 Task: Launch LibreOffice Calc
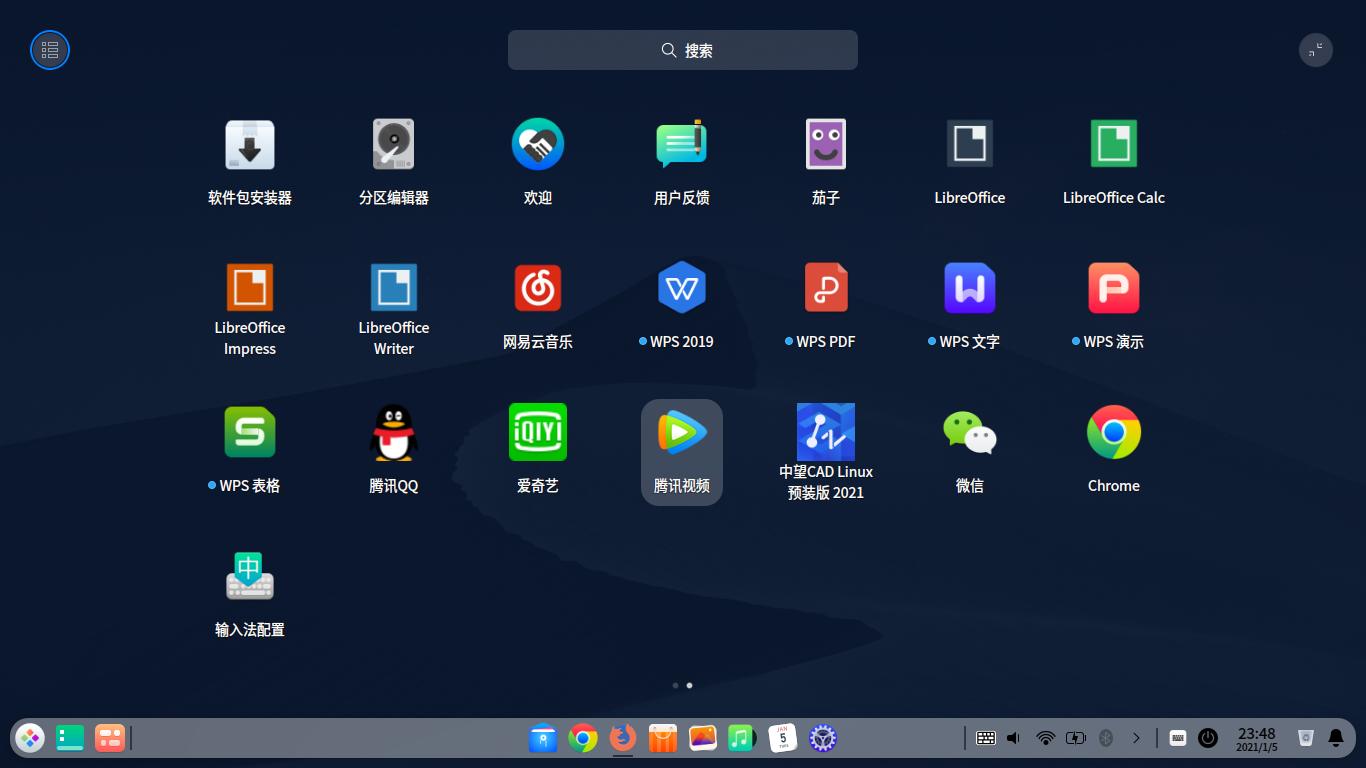click(x=1113, y=144)
